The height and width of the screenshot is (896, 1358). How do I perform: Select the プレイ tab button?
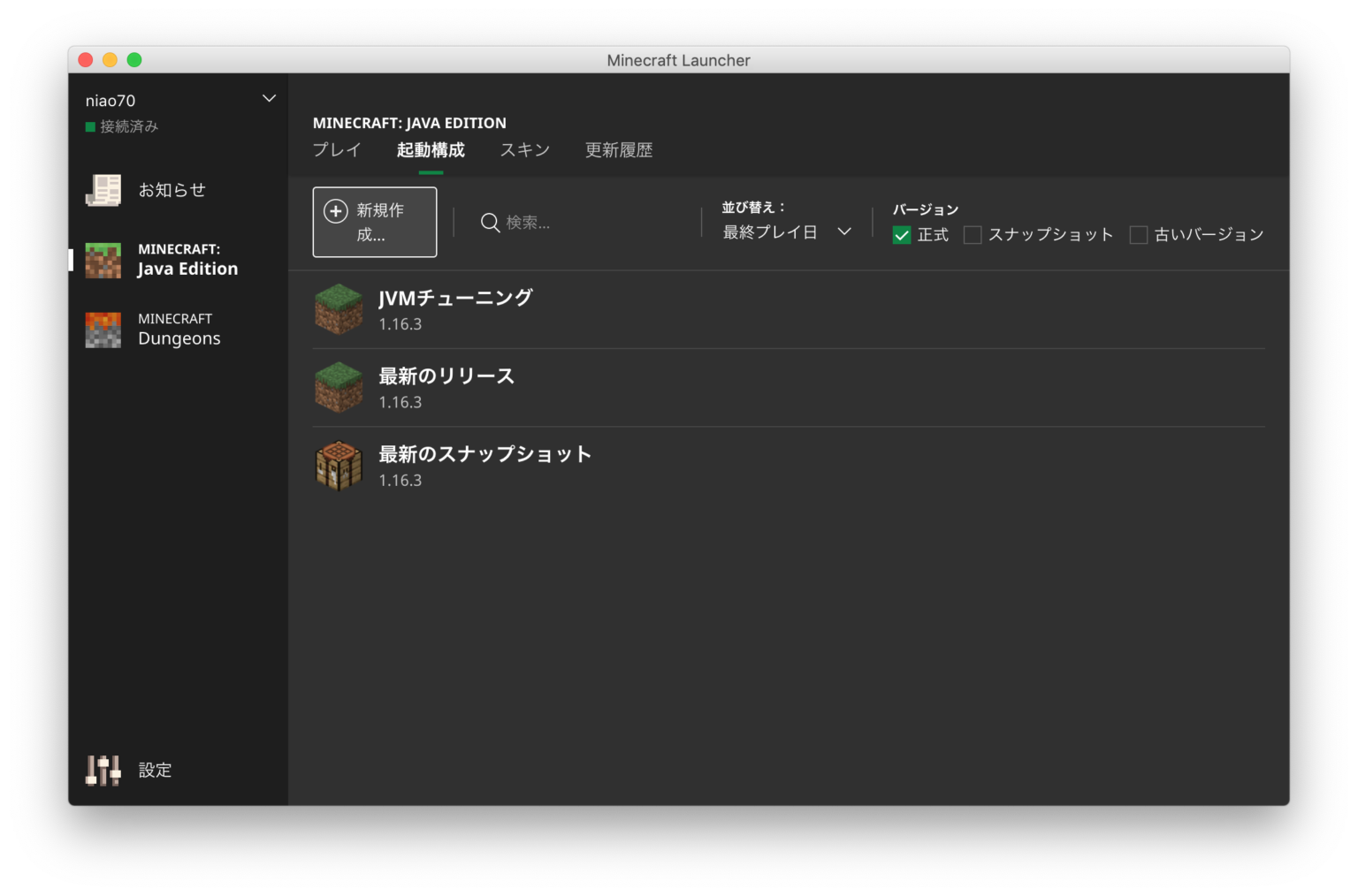point(335,150)
